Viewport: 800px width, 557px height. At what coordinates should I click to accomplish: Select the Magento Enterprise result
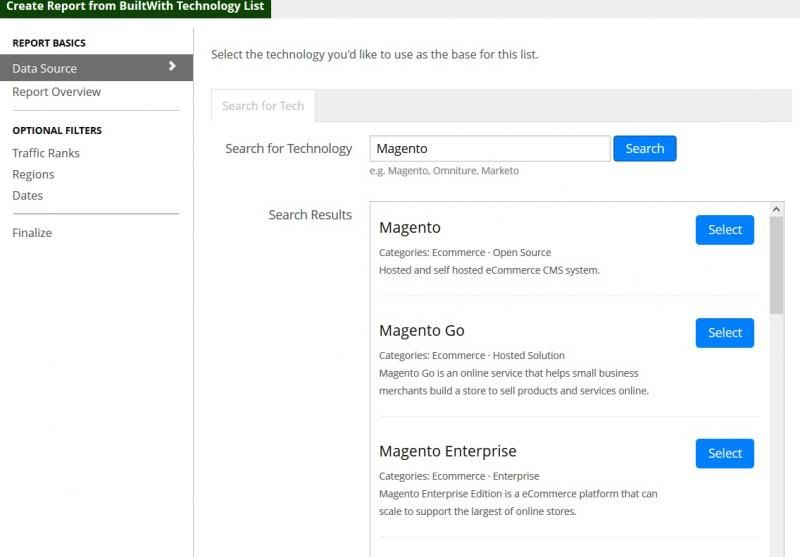(x=724, y=453)
